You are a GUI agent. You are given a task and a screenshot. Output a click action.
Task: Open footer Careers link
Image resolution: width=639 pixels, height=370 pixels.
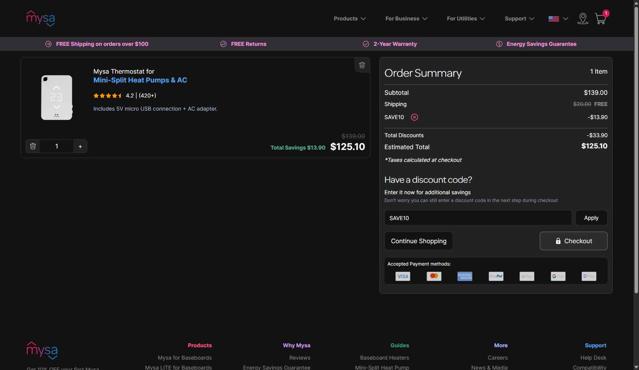(x=498, y=358)
